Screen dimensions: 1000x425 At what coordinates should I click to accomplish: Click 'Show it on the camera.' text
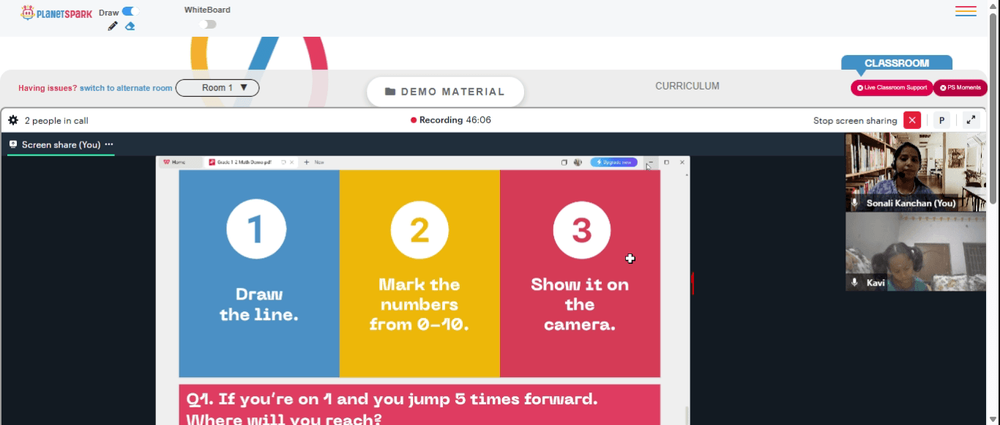580,304
